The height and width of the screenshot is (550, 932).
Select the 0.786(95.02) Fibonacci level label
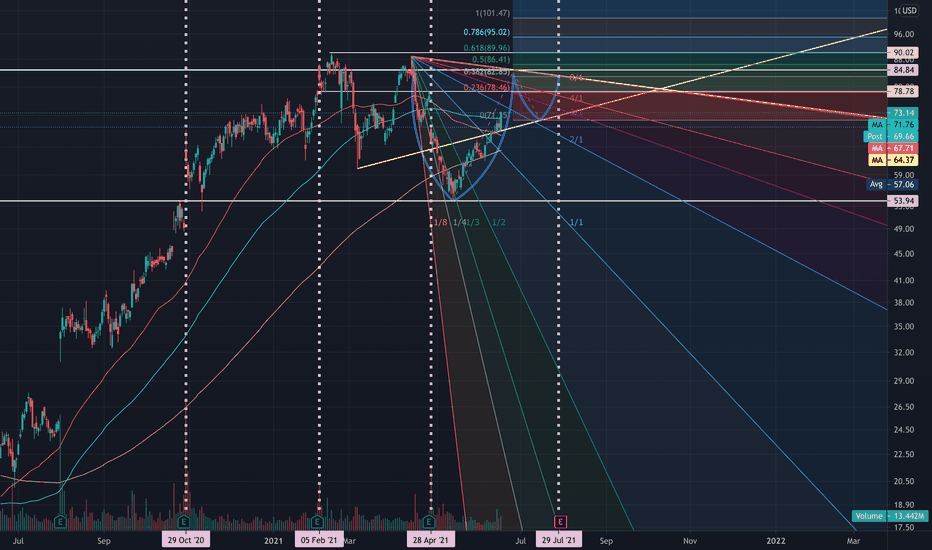pos(487,32)
